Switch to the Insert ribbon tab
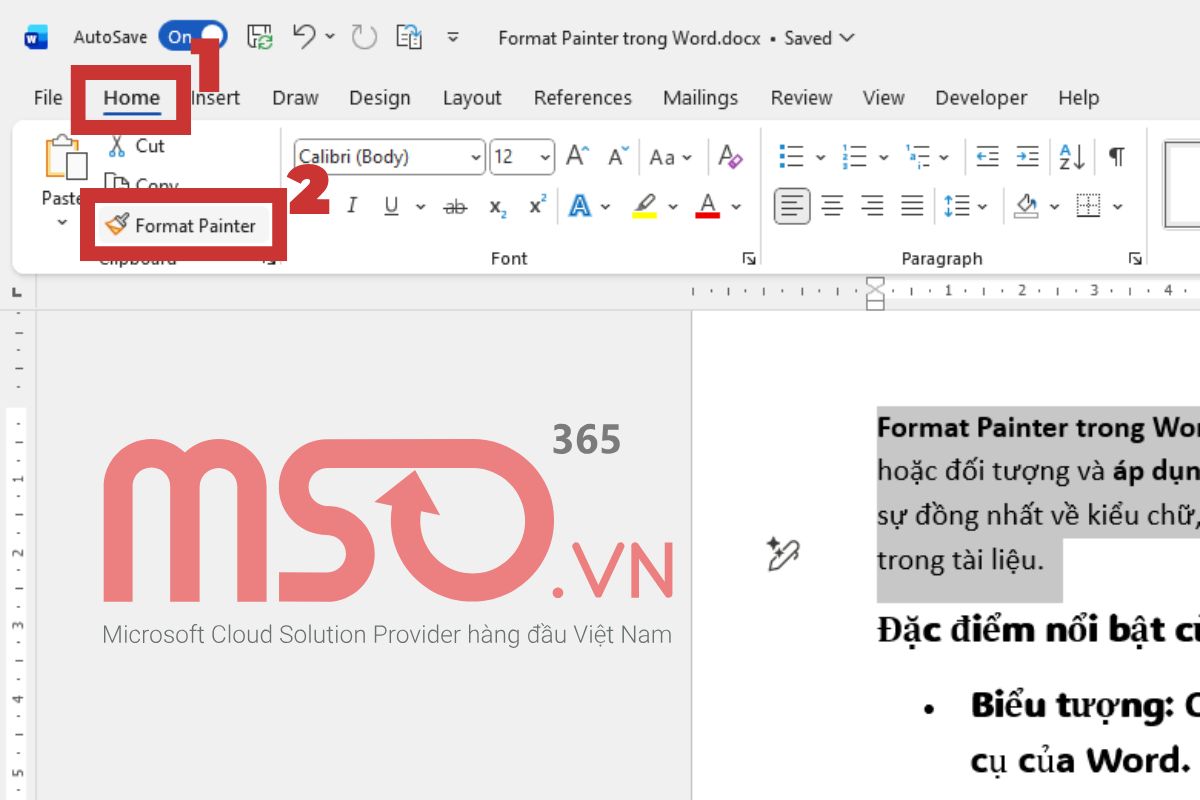This screenshot has width=1200, height=800. (216, 97)
